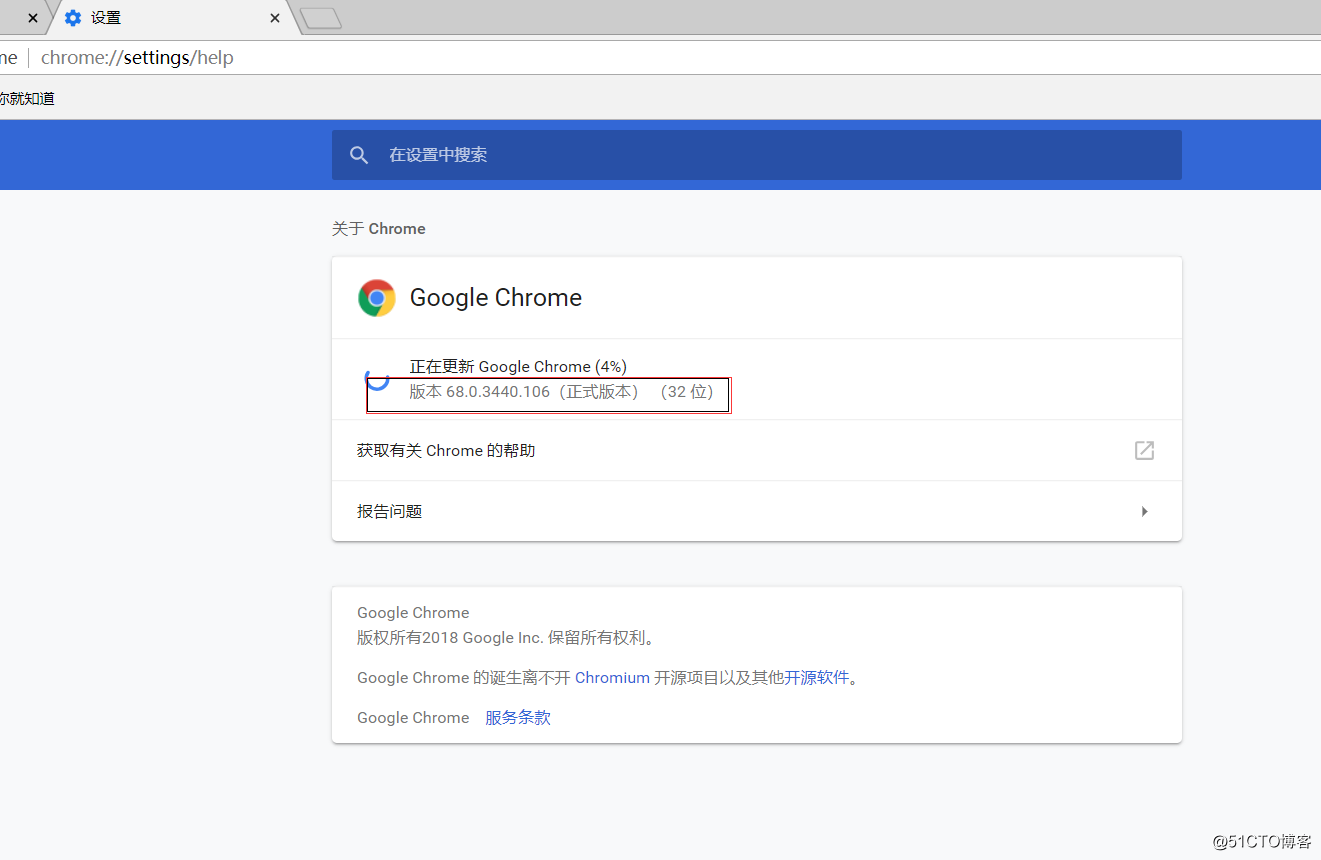Click the update progress spinner icon
Screen dimensions: 1321x860
pyautogui.click(x=377, y=378)
